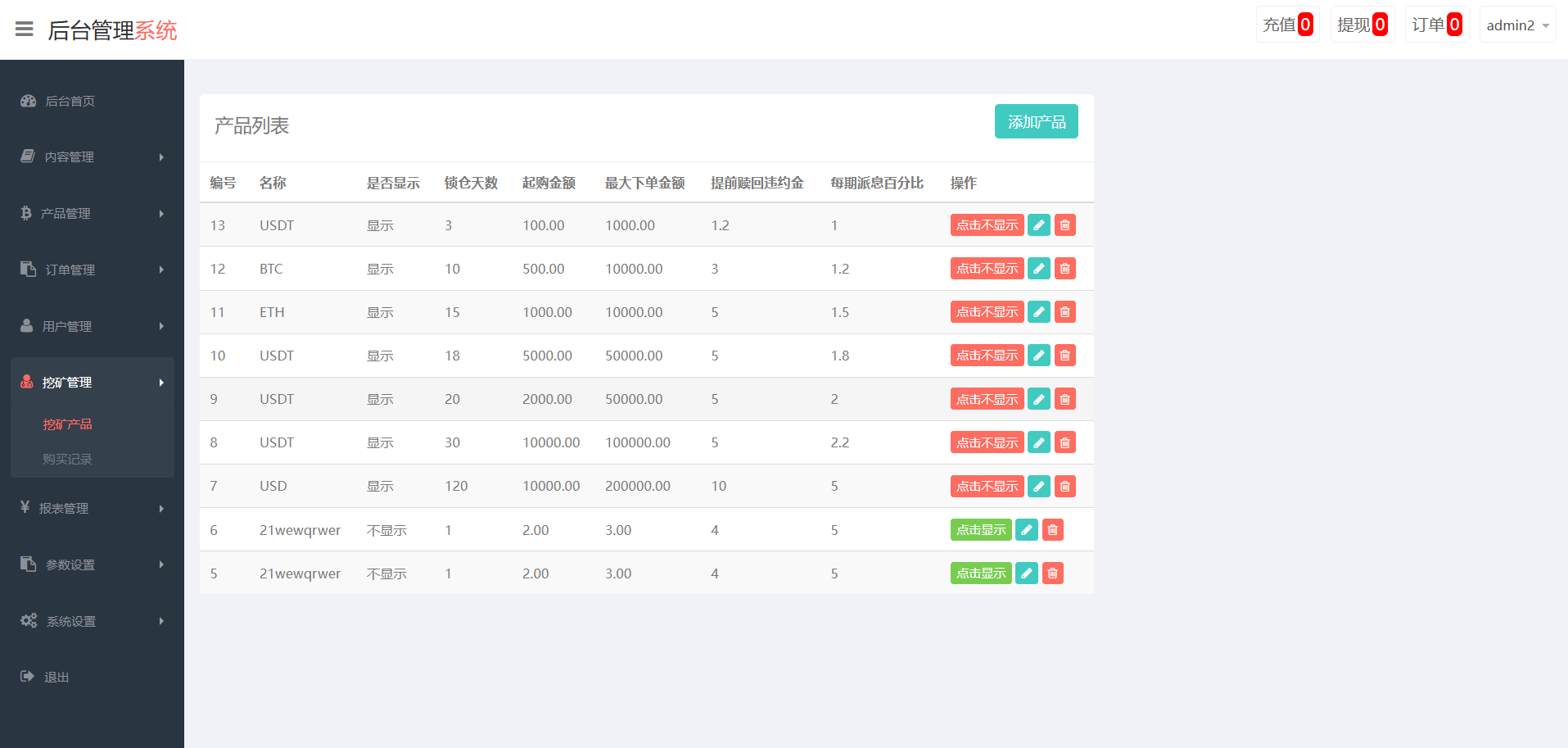The height and width of the screenshot is (748, 1568).
Task: Expand the 内容管理 submenu arrow
Action: 161,156
